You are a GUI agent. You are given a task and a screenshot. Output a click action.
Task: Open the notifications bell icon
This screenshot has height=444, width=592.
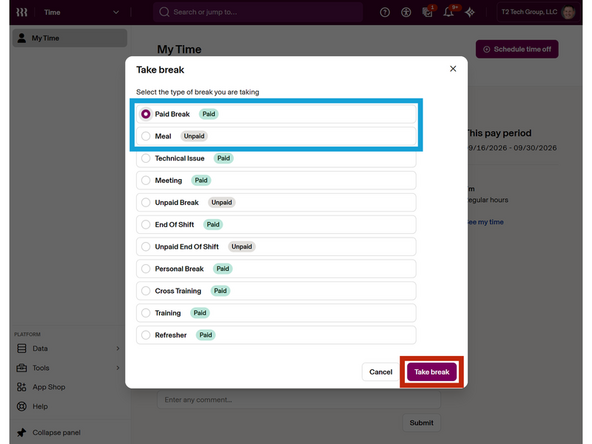click(449, 12)
